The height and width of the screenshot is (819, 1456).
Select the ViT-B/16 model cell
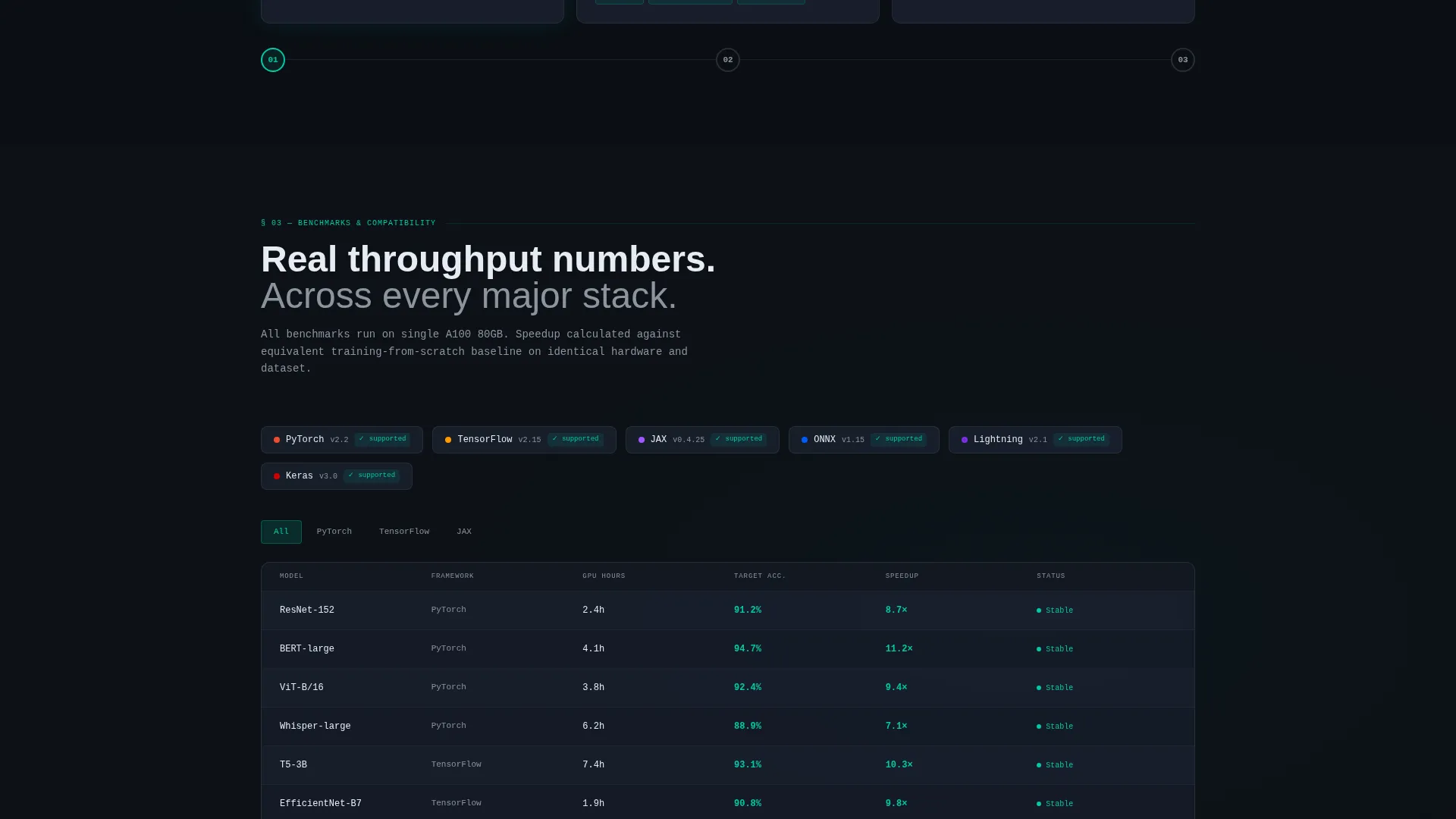[x=302, y=688]
